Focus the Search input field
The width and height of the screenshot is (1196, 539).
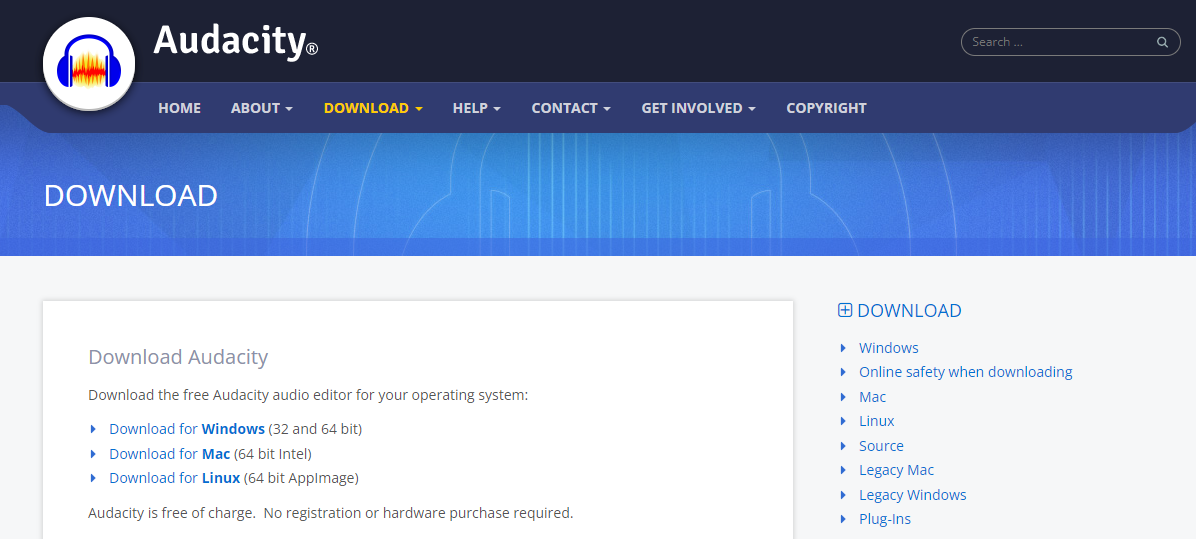(1070, 42)
